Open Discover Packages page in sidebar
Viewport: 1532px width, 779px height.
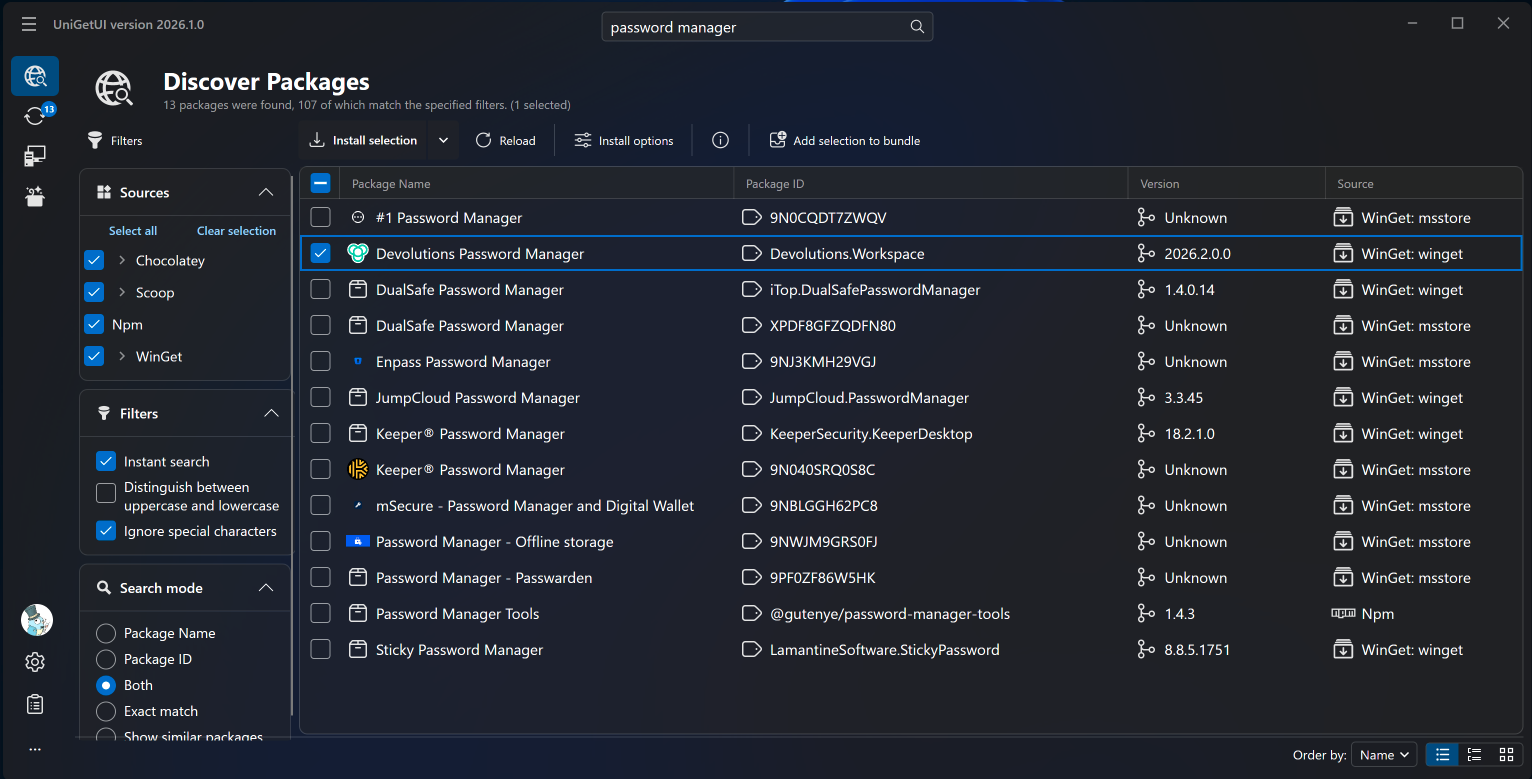point(35,76)
